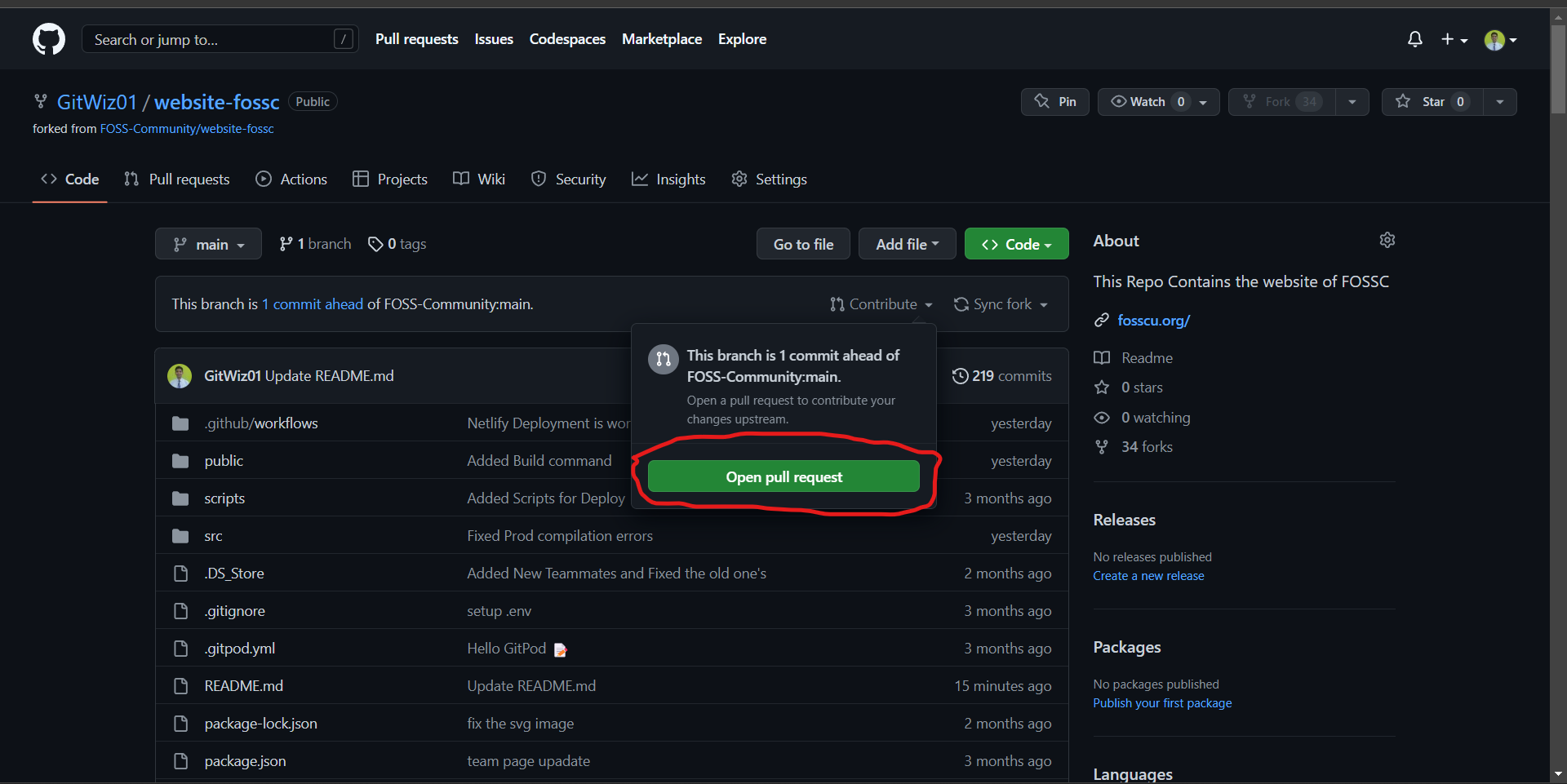Open the GitHub home logo
Image resolution: width=1567 pixels, height=784 pixels.
click(49, 39)
